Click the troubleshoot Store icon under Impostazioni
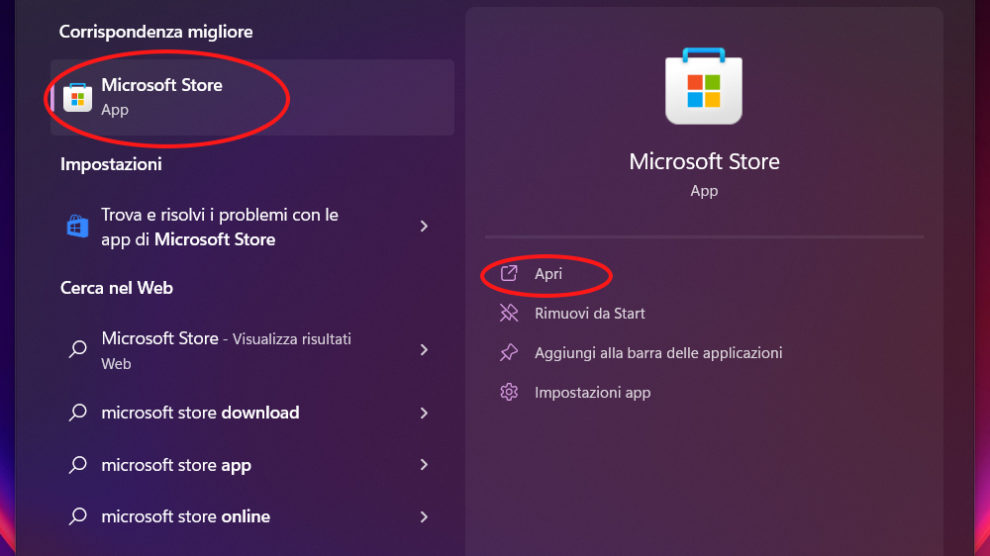990x556 pixels. [x=77, y=227]
